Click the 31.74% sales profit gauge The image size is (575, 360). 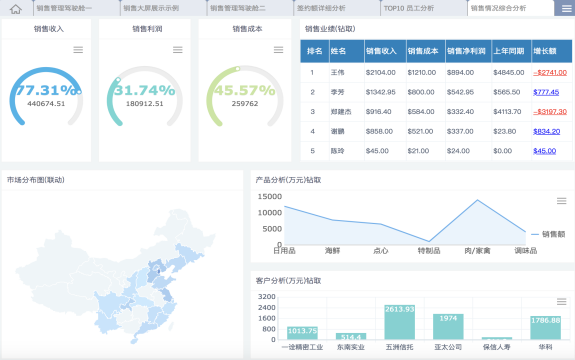pos(144,96)
